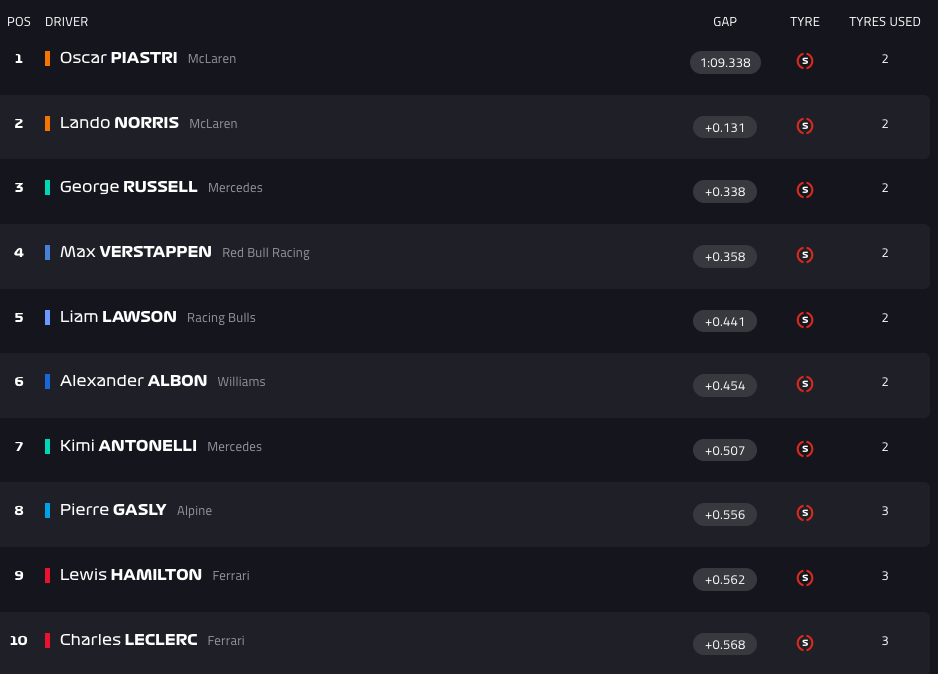Screen dimensions: 938x674
Task: Click Piastri's 1:09.338 lap time pill
Action: (x=725, y=62)
